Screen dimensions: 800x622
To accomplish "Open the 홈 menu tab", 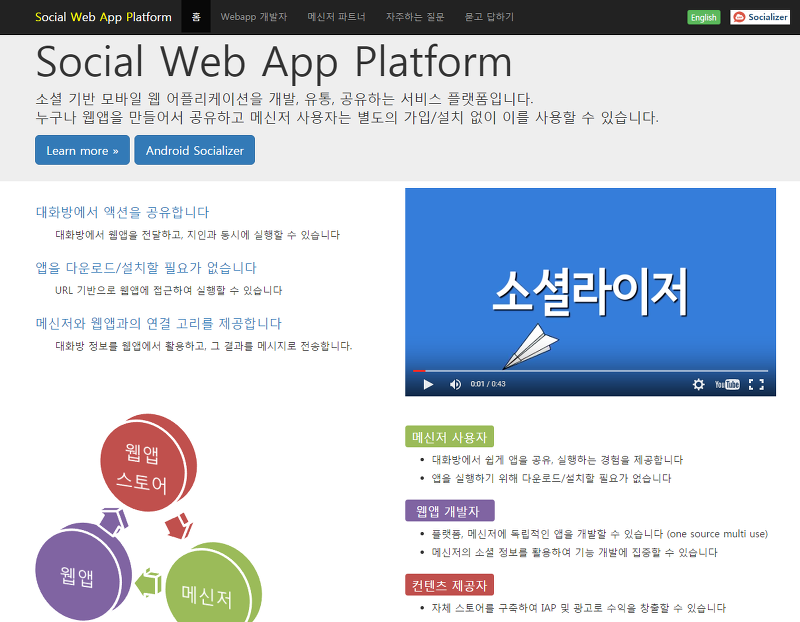I will pyautogui.click(x=196, y=17).
